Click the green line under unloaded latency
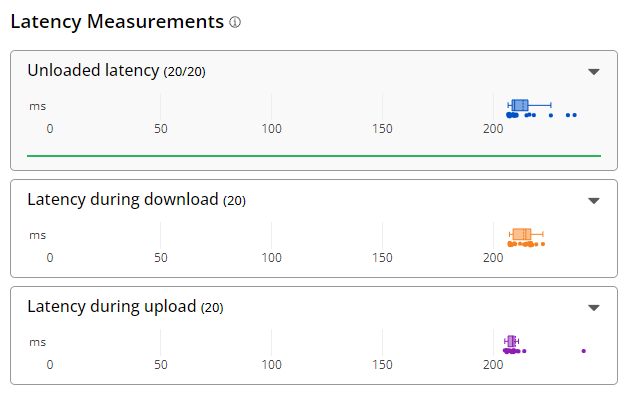 (314, 156)
